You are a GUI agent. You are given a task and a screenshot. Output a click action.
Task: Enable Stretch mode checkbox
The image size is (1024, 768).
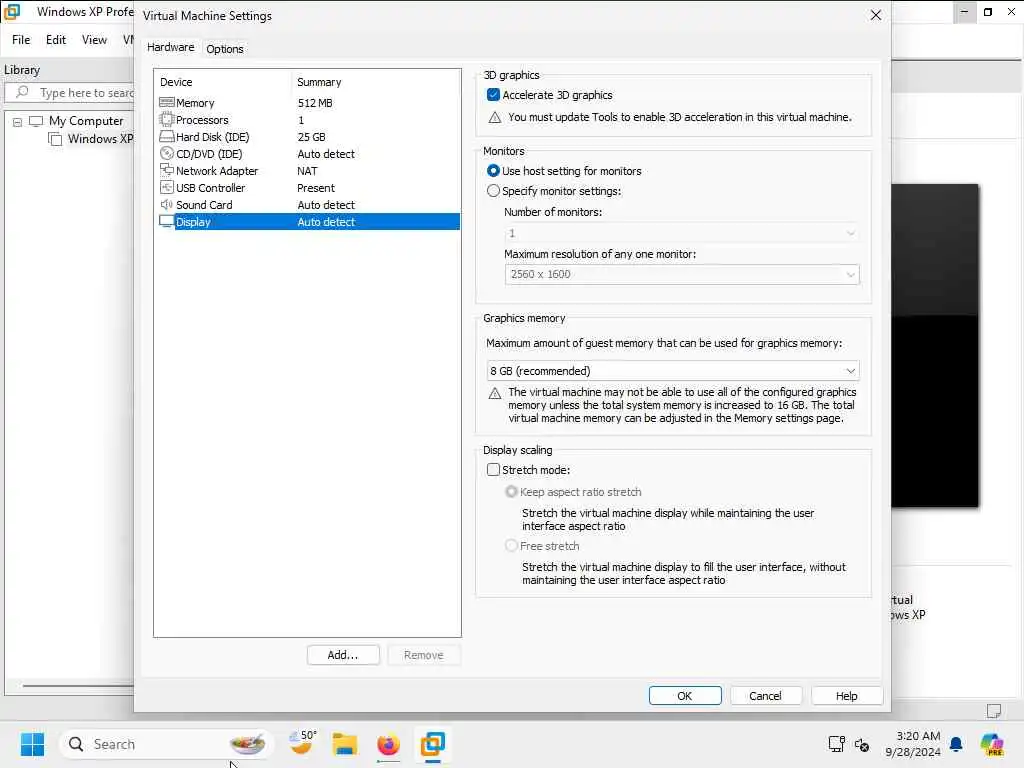coord(494,470)
